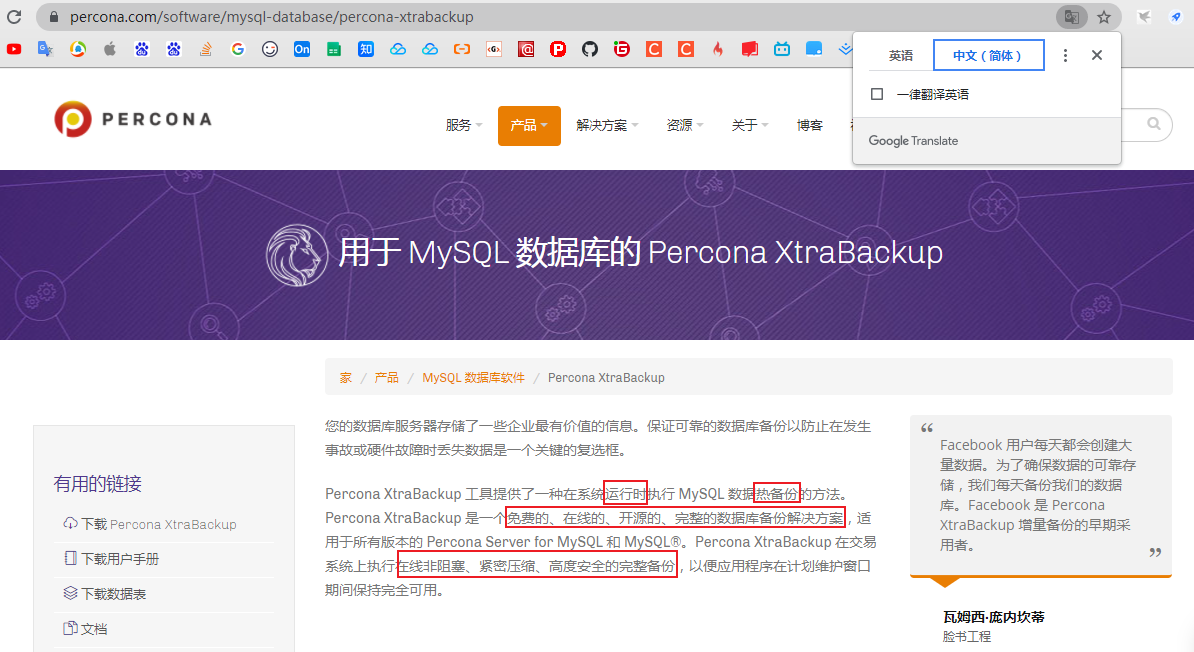Open the Google 'G' bookmark
Viewport: 1194px width, 652px height.
pos(238,50)
